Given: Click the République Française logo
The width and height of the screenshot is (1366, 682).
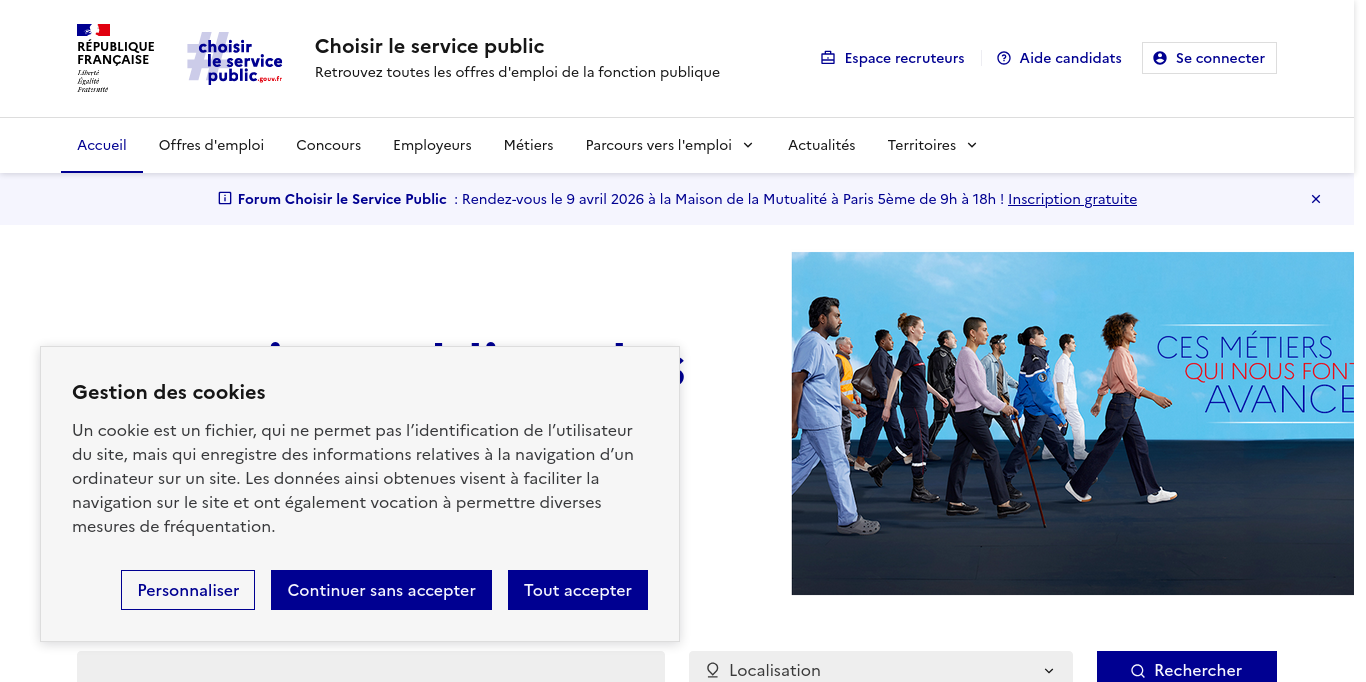Looking at the screenshot, I should click(115, 58).
